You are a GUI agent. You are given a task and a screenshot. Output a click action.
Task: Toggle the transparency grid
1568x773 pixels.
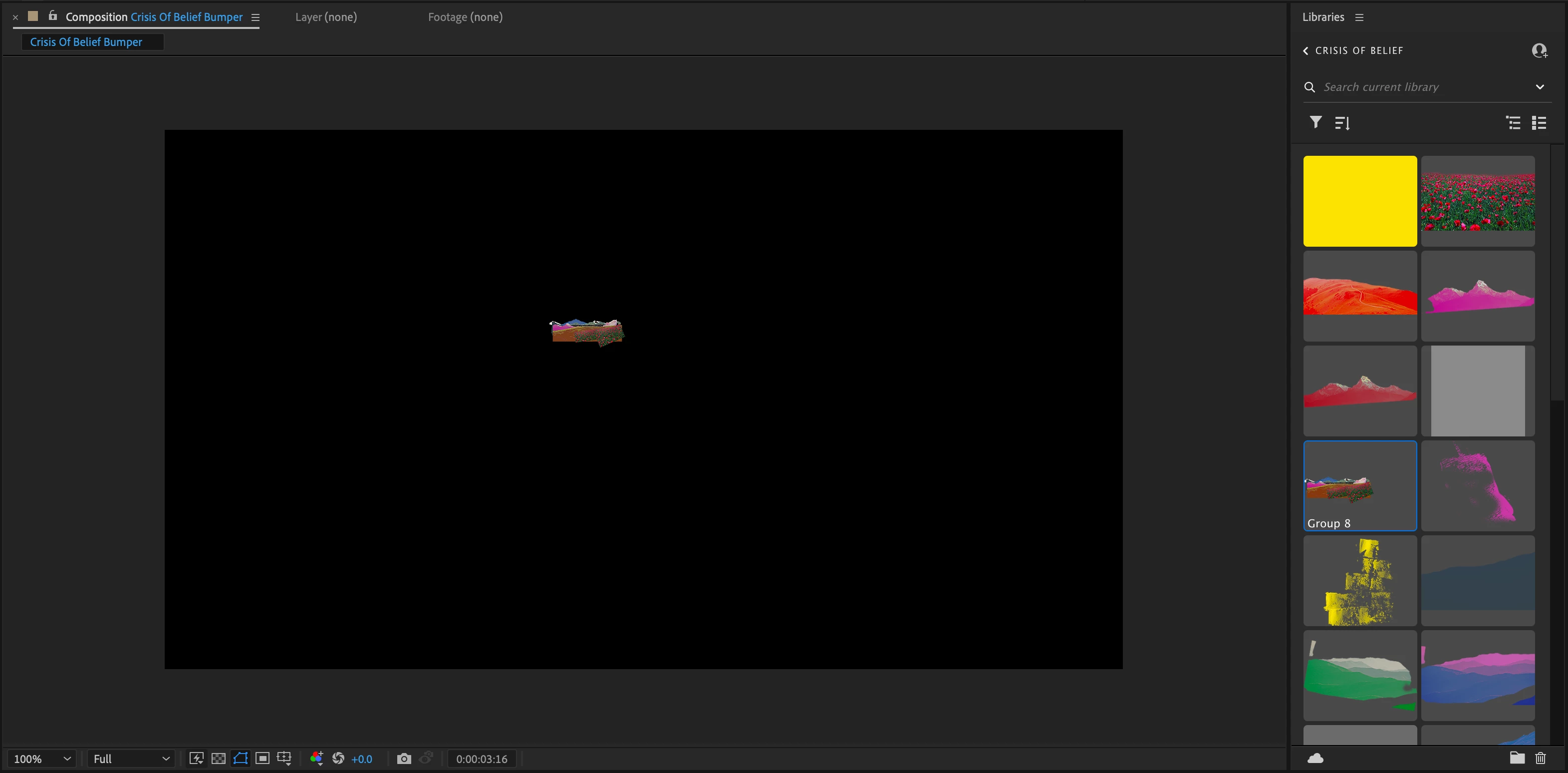point(219,759)
